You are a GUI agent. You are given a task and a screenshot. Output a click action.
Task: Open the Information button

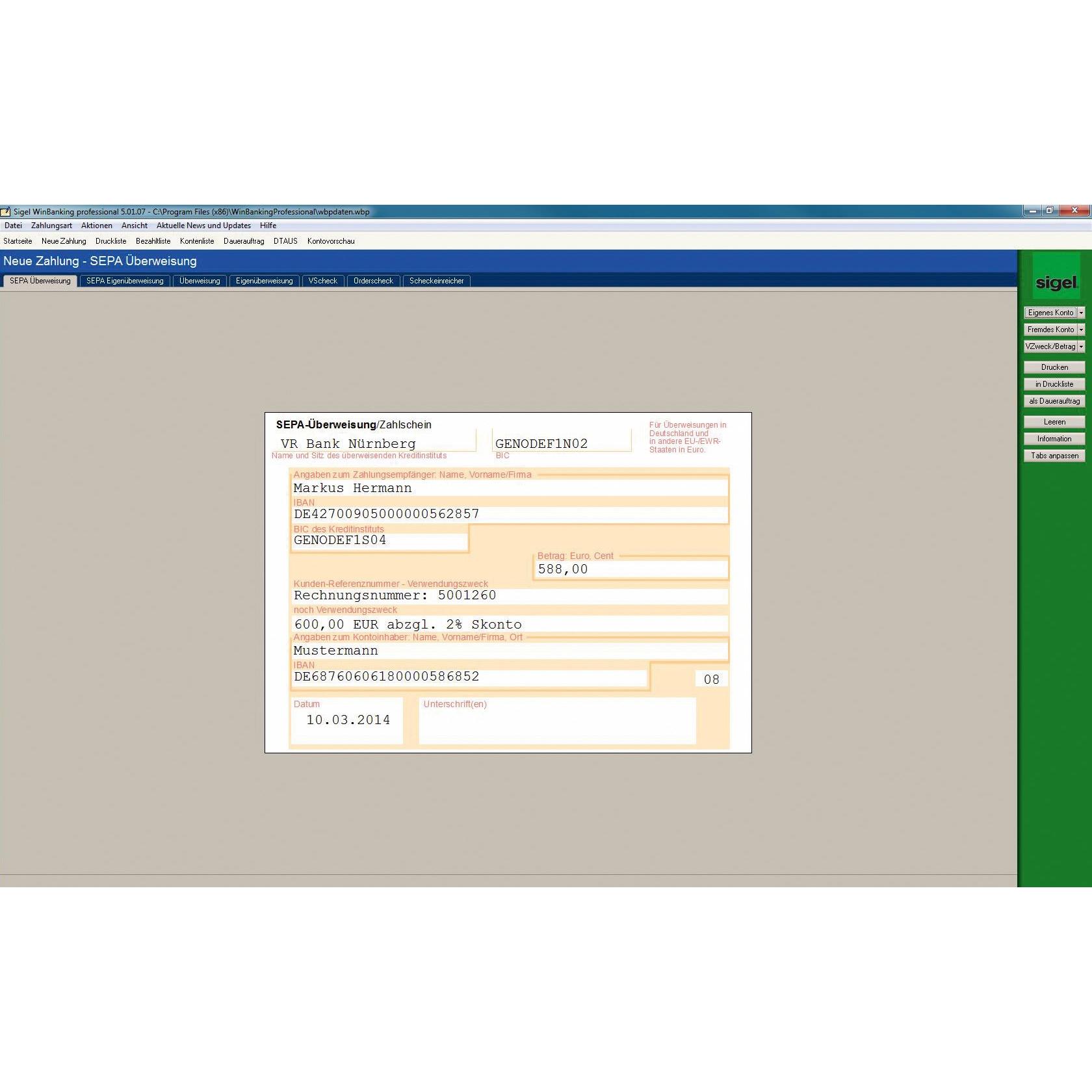point(1054,439)
